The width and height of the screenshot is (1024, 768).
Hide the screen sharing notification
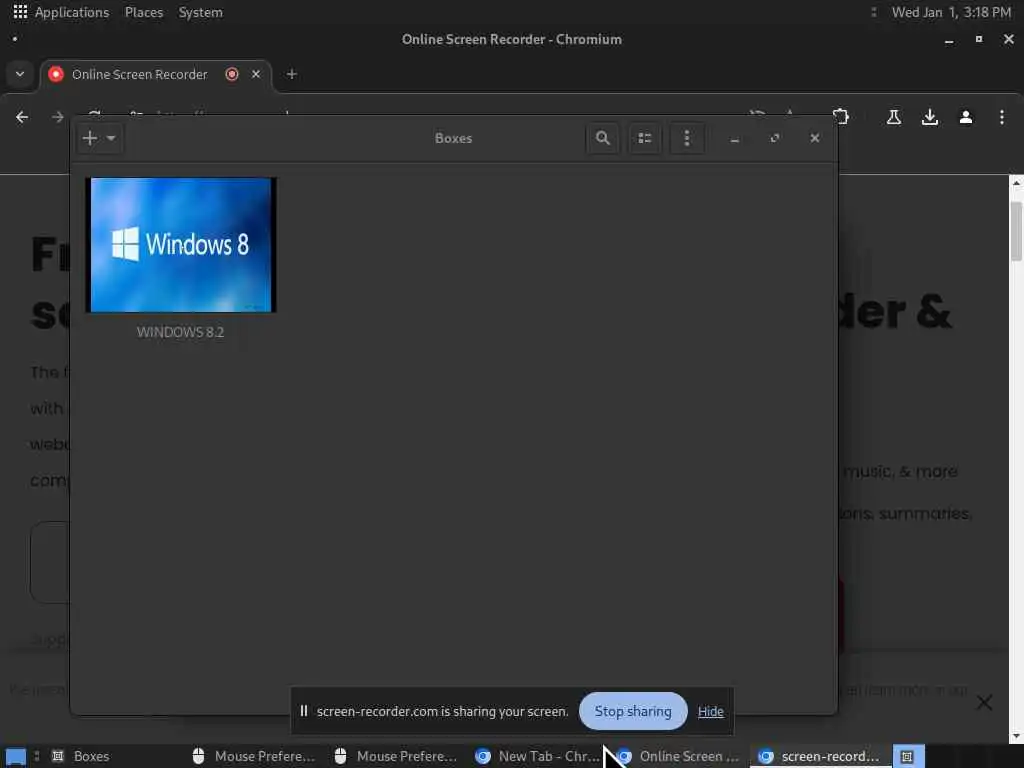point(711,712)
